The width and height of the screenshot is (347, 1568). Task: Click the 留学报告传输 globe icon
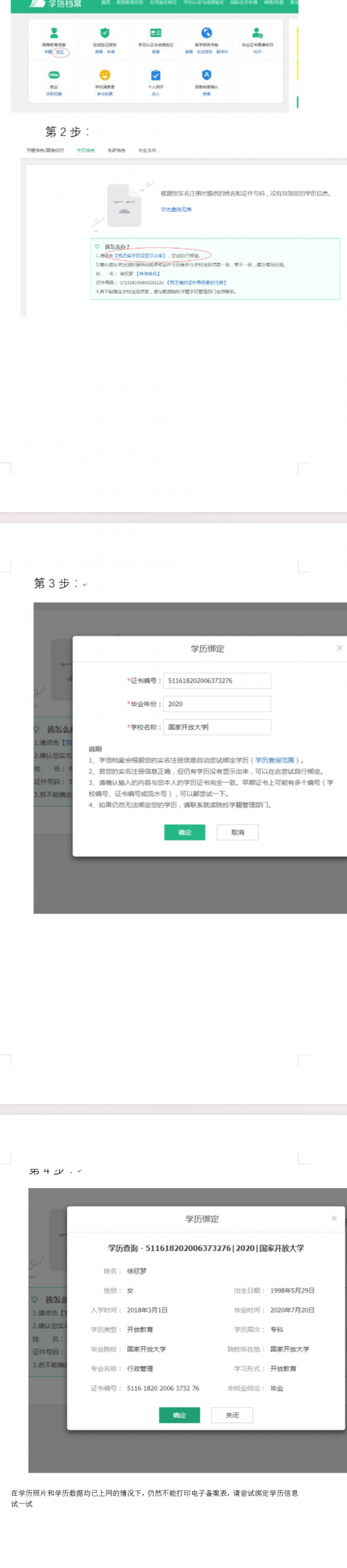(x=206, y=32)
